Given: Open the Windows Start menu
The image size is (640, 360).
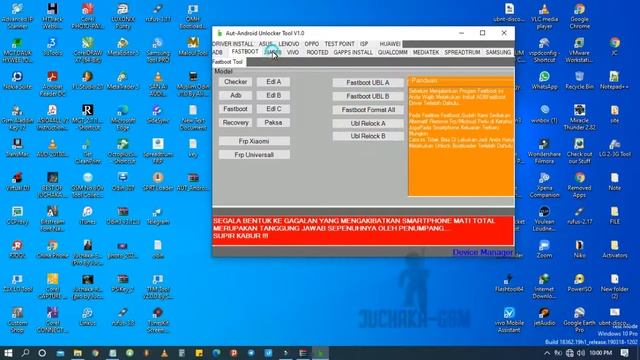Looking at the screenshot, I should tap(8, 353).
